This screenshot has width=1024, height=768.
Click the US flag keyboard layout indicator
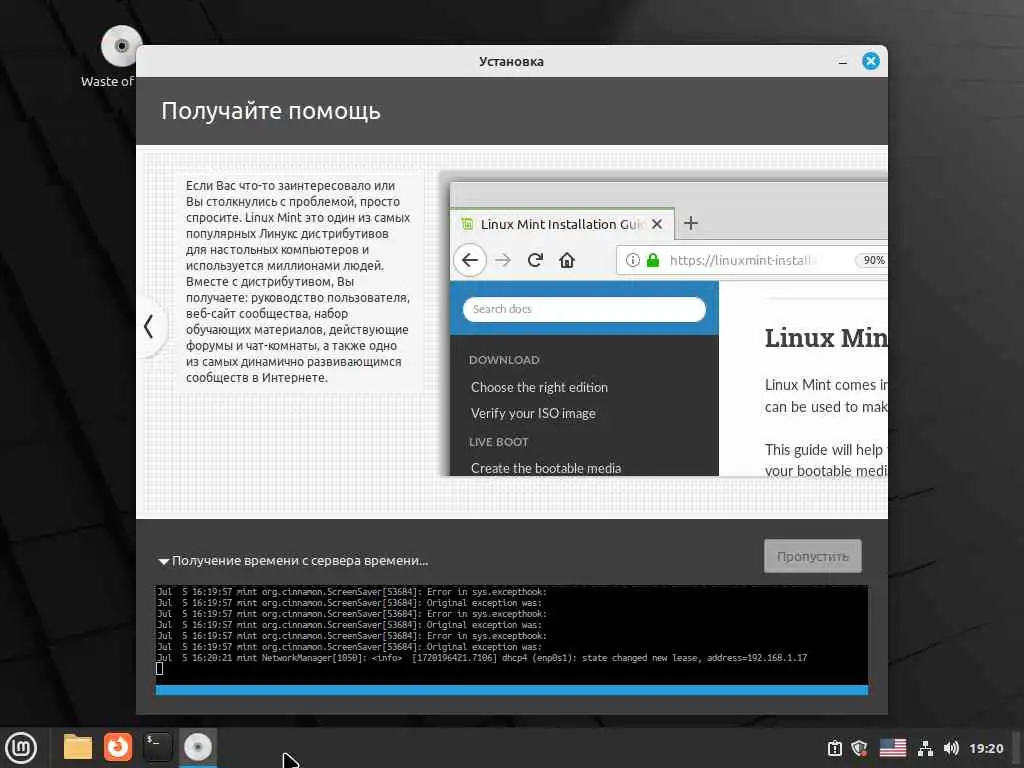[893, 748]
